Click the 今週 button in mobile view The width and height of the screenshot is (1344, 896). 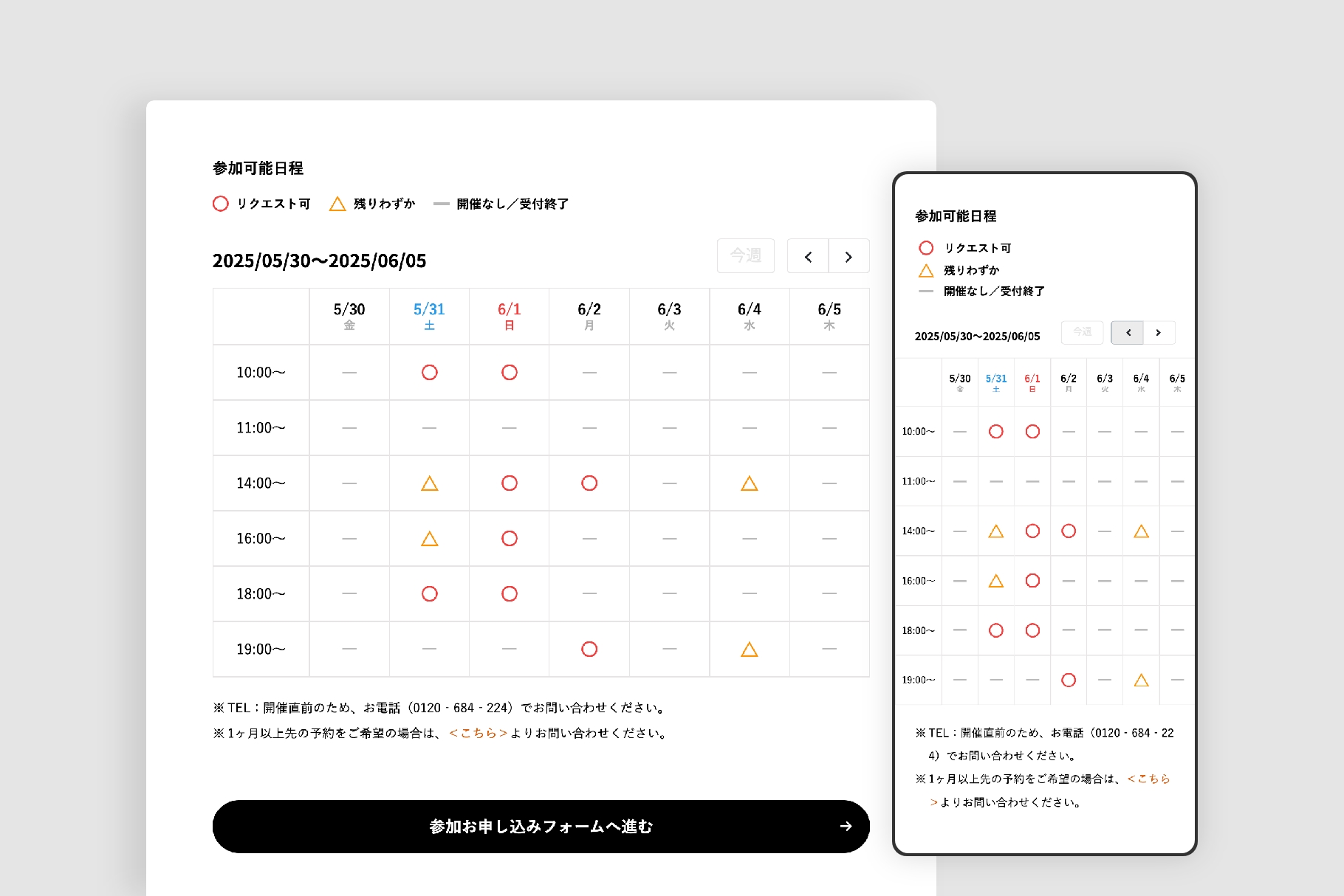click(1082, 332)
